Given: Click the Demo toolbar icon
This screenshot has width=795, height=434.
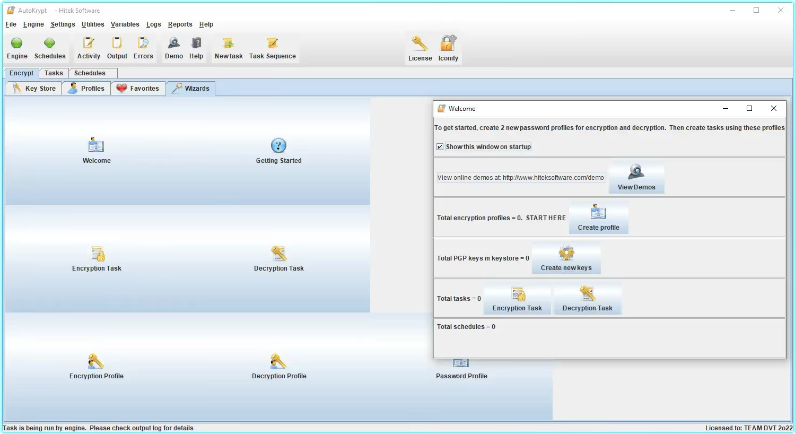Looking at the screenshot, I should [x=173, y=48].
